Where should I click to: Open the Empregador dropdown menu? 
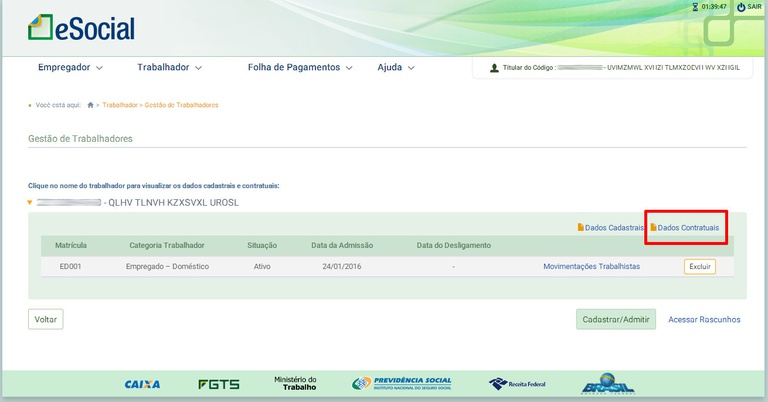tap(70, 67)
